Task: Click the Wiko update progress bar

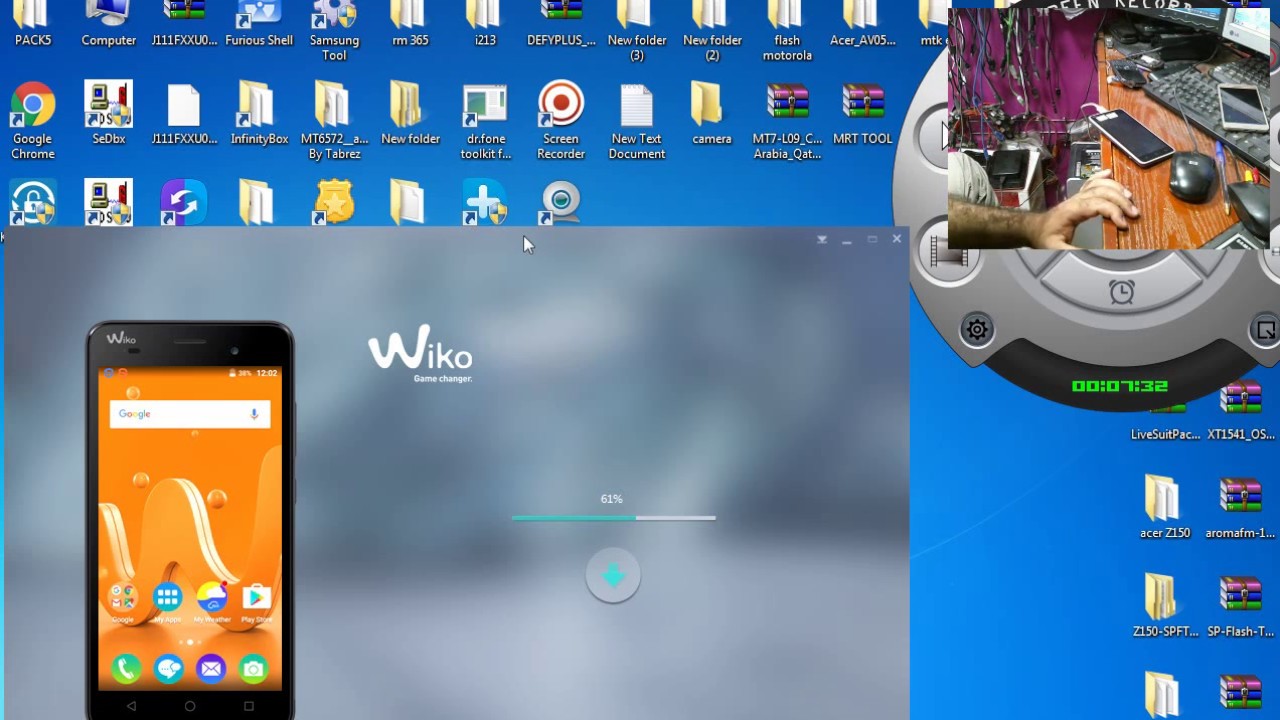Action: (x=613, y=518)
